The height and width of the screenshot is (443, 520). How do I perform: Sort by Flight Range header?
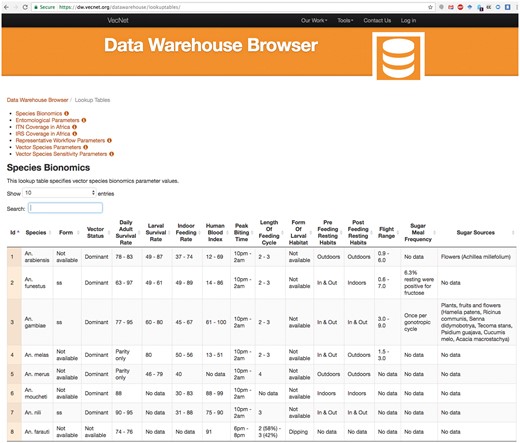coord(388,232)
